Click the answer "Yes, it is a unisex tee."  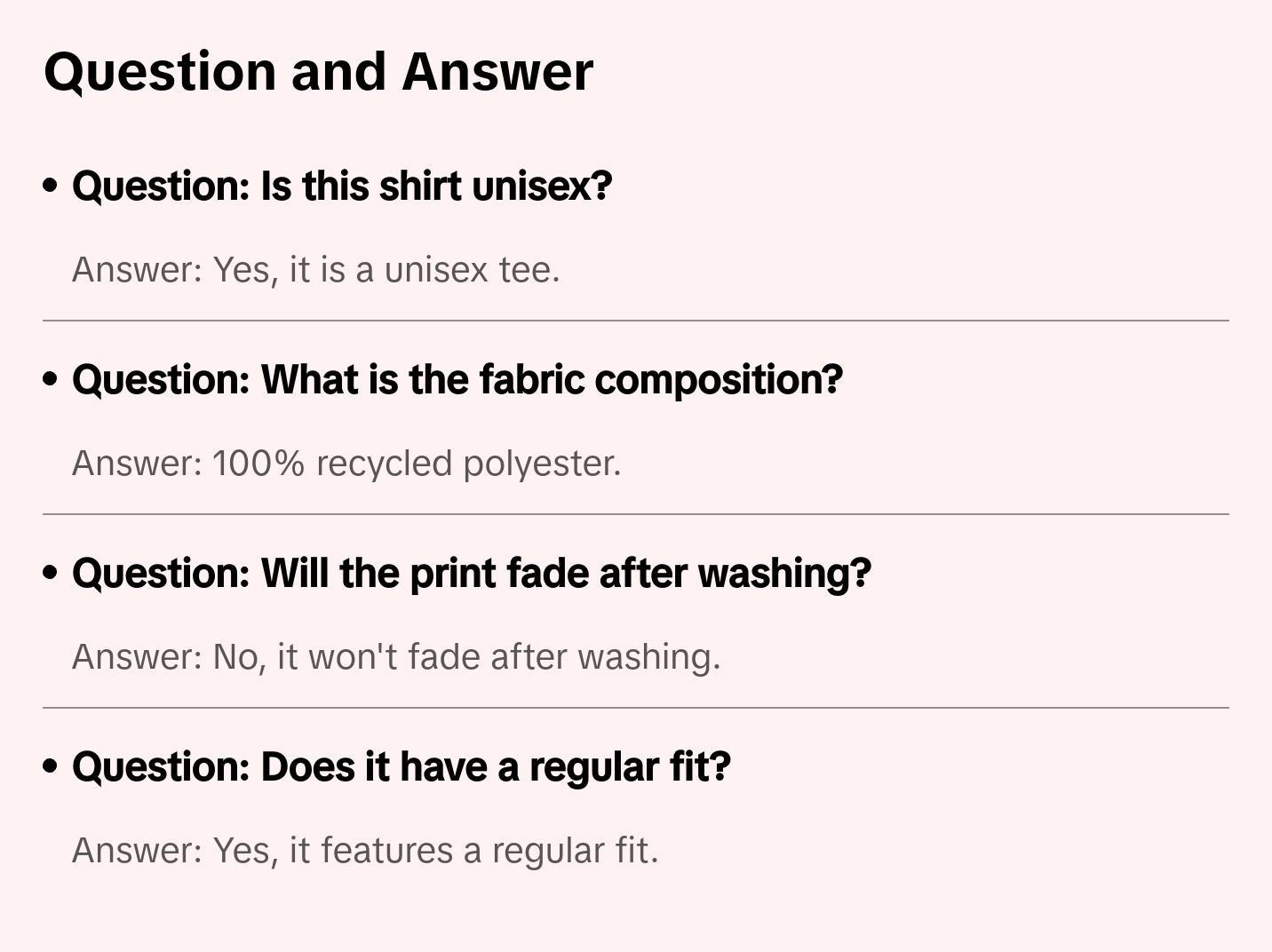pos(316,270)
